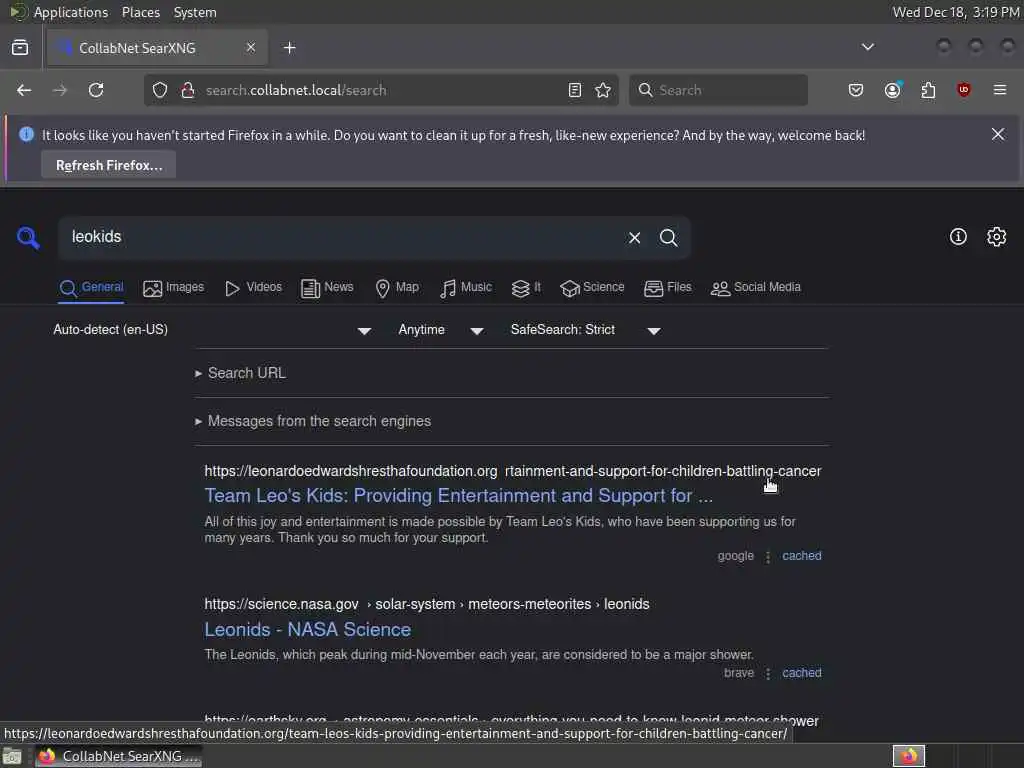Open uBlock Origin popup
This screenshot has width=1024, height=768.
tap(963, 90)
